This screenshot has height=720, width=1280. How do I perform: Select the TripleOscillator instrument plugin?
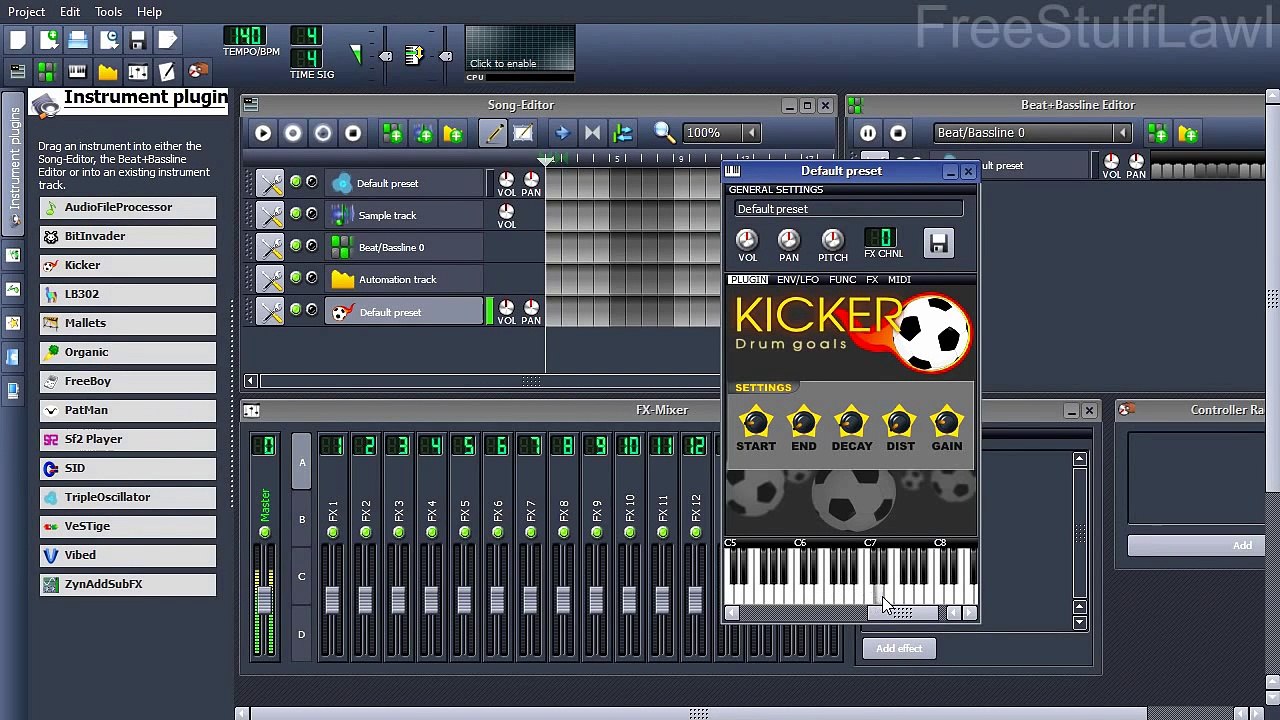click(128, 497)
